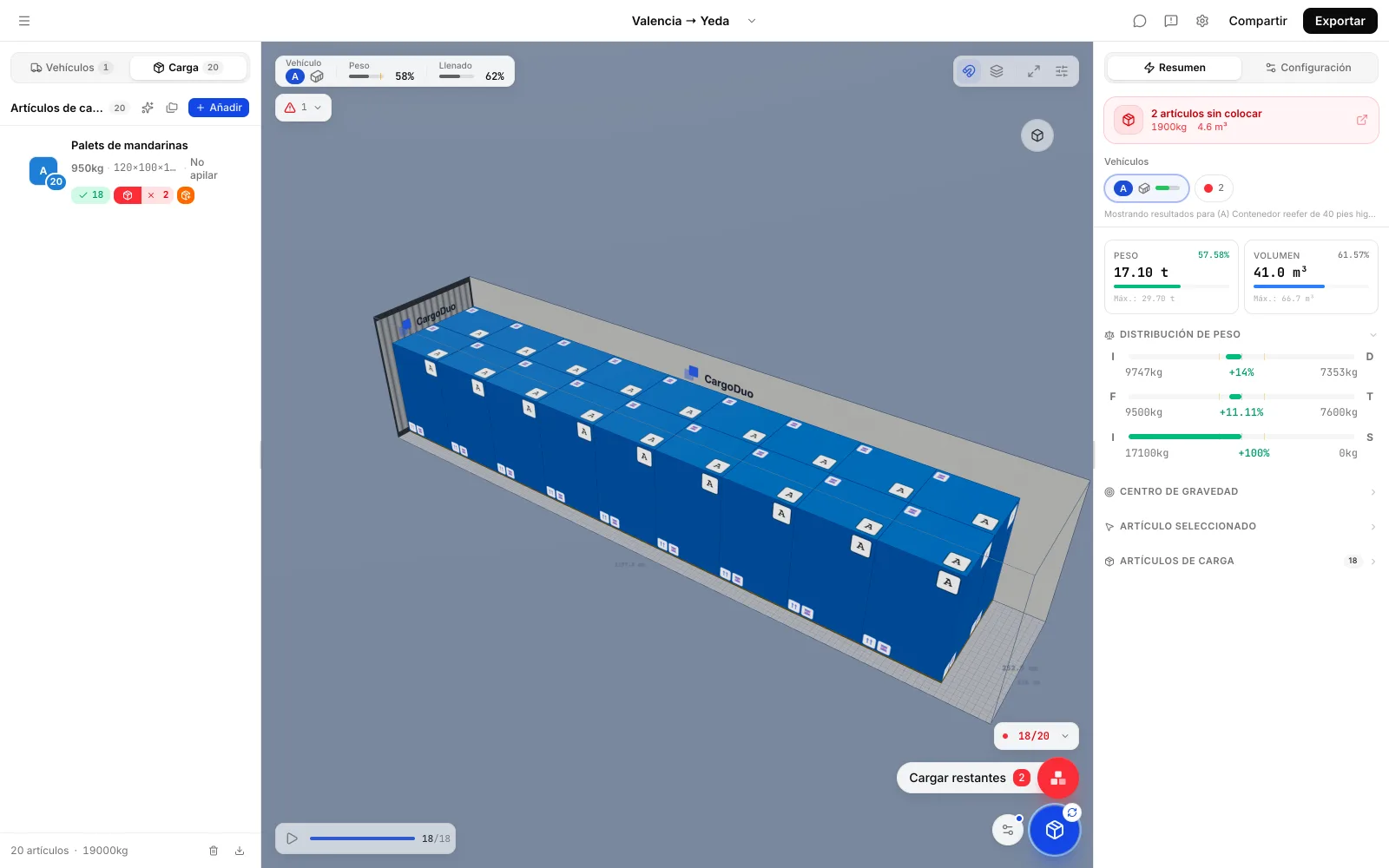The height and width of the screenshot is (868, 1389).
Task: Expand viewport to fullscreen icon
Action: 1034,71
